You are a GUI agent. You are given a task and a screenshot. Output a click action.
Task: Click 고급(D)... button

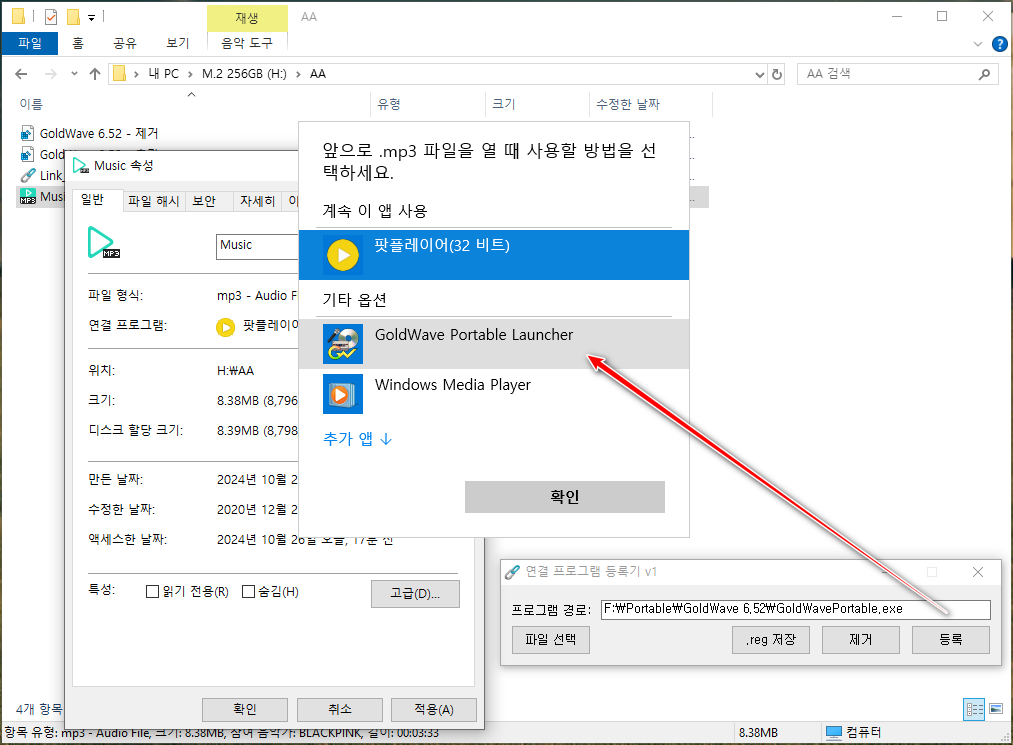[415, 593]
